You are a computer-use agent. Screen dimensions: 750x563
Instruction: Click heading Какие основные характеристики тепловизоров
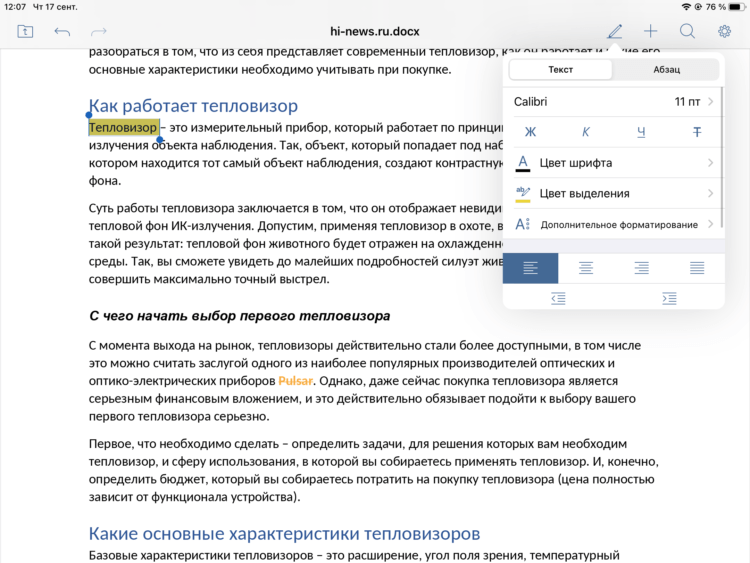284,533
